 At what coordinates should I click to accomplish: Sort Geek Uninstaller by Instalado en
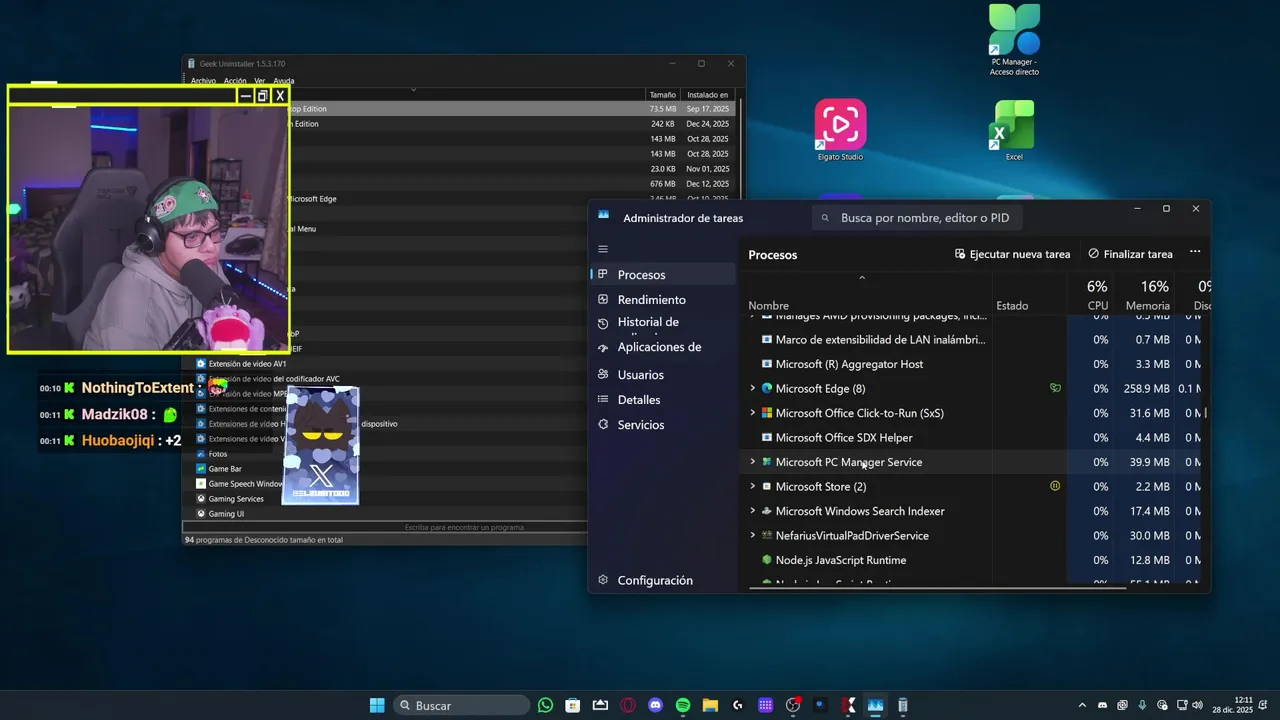tap(708, 94)
